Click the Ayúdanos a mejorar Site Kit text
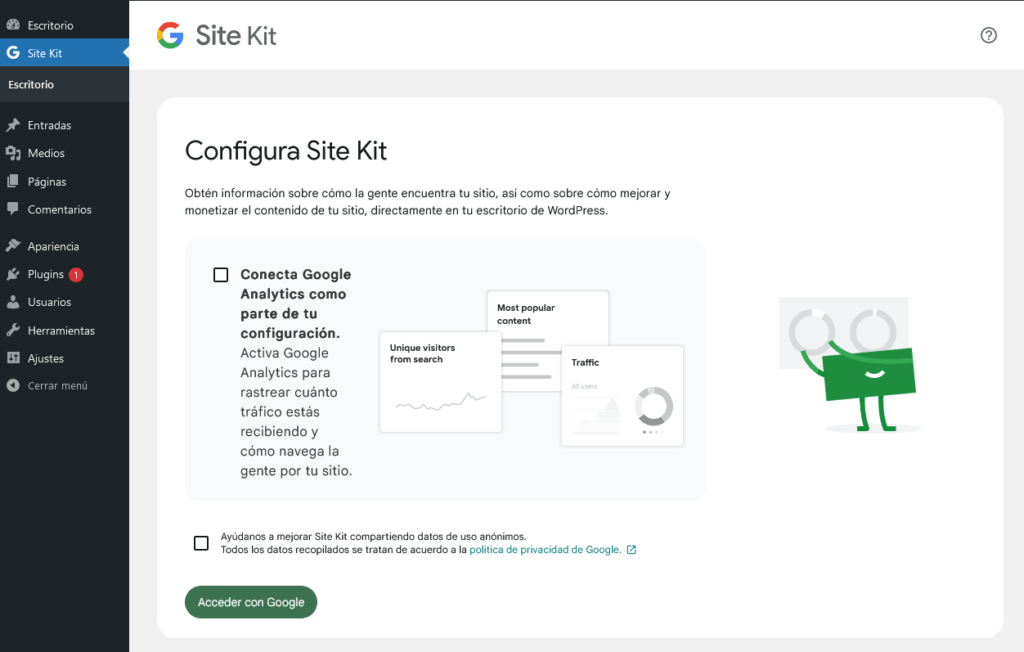The image size is (1024, 652). tap(373, 536)
